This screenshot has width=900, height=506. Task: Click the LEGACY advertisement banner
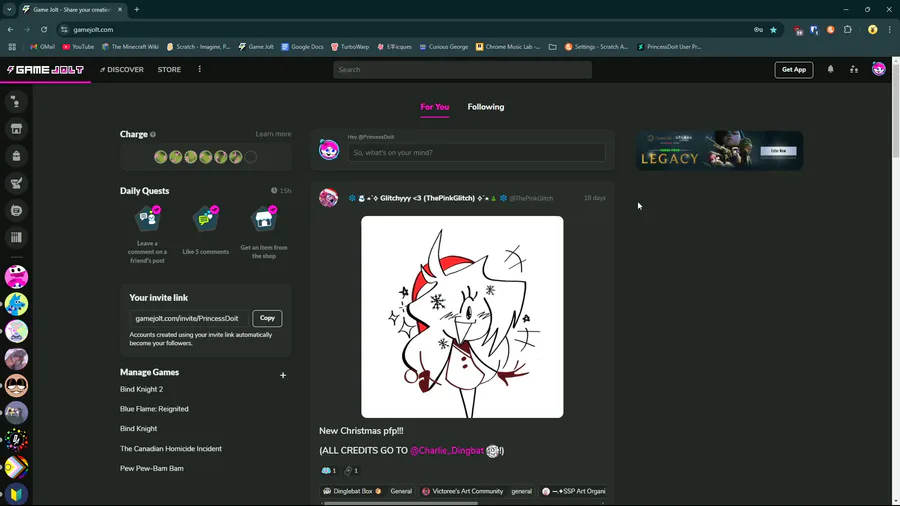pos(719,150)
